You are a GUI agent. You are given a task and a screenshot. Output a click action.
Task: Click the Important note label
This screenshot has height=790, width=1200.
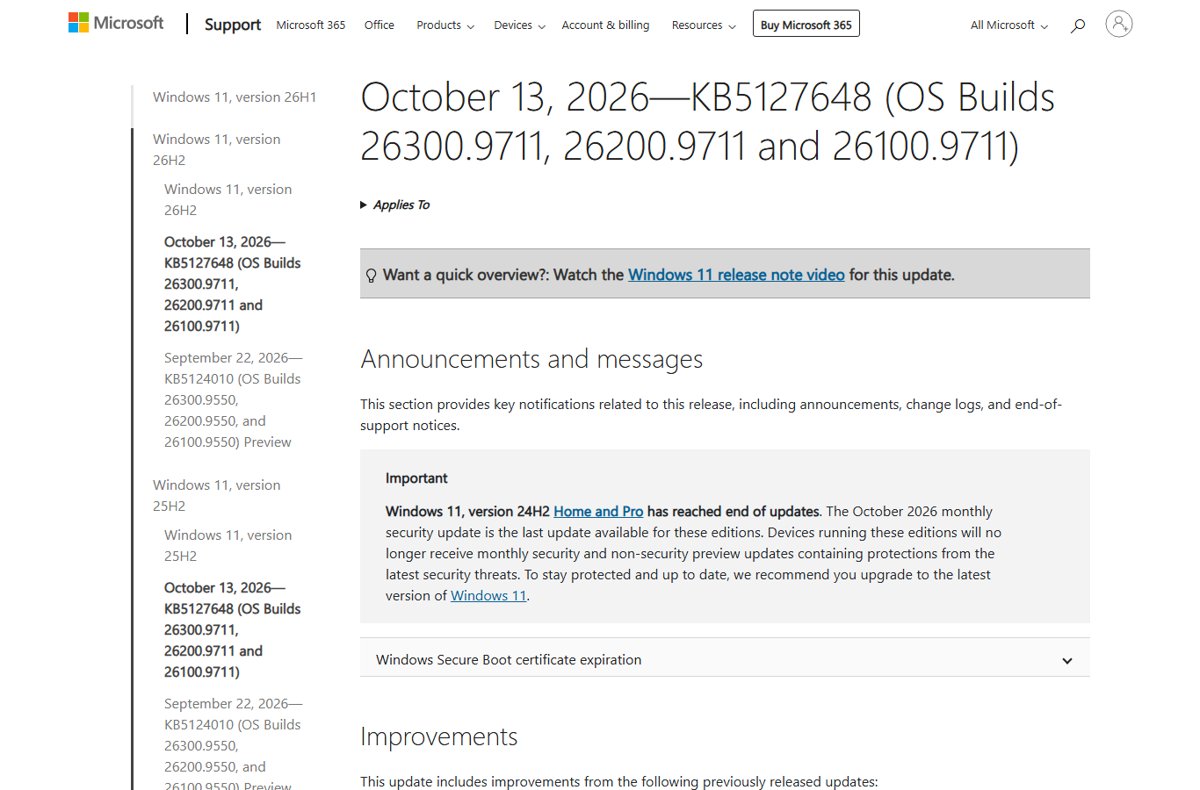tap(417, 478)
